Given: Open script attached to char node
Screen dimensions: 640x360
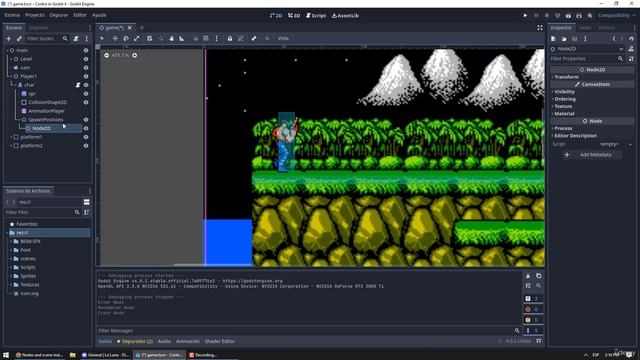Looking at the screenshot, I should pos(78,85).
